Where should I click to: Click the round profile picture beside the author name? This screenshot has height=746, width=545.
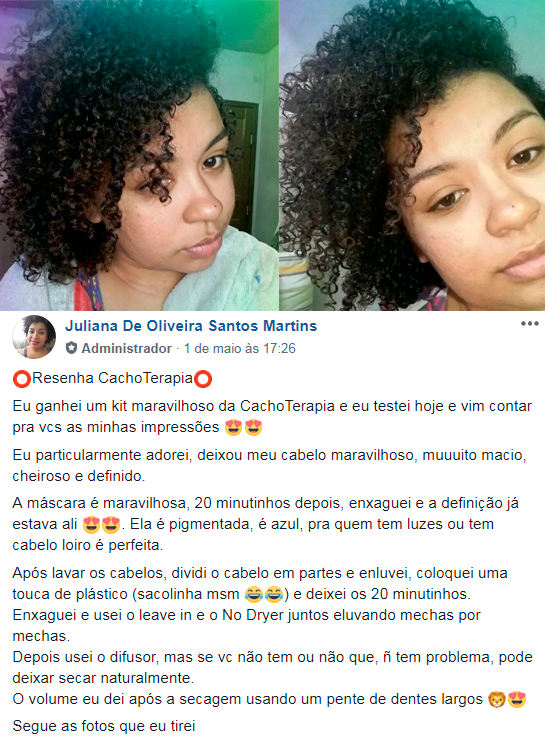tap(34, 337)
